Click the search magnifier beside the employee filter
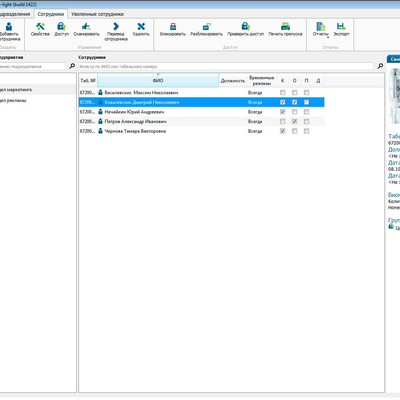This screenshot has width=400, height=400. coord(380,66)
